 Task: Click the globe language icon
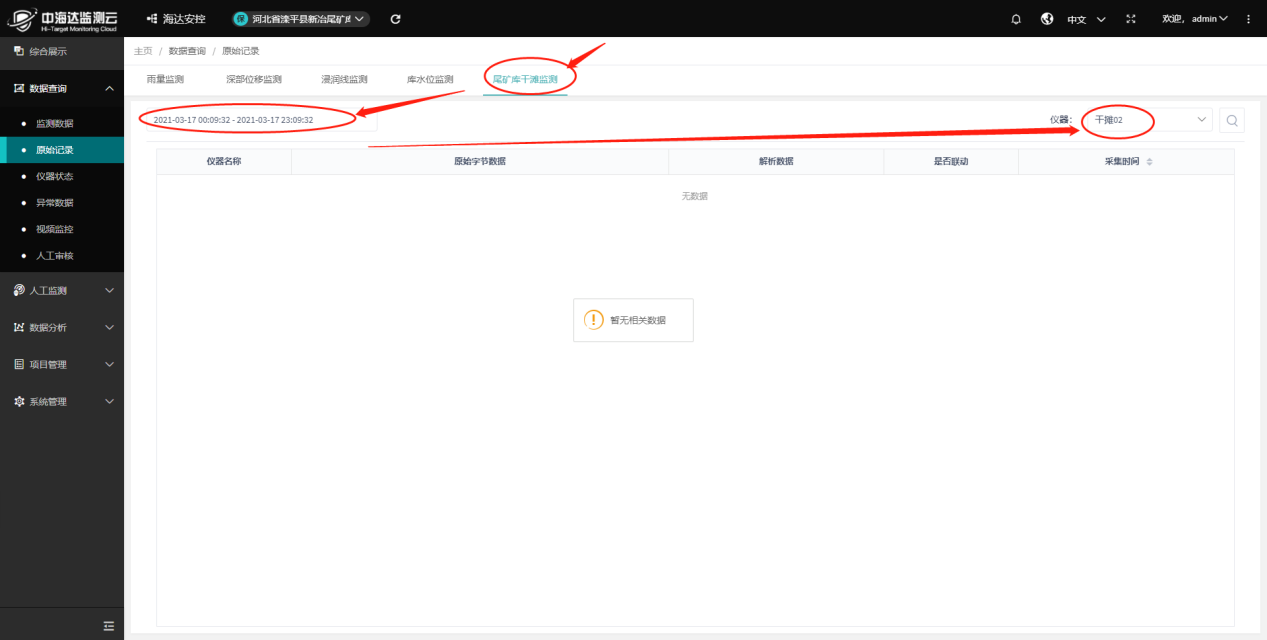pos(1047,19)
